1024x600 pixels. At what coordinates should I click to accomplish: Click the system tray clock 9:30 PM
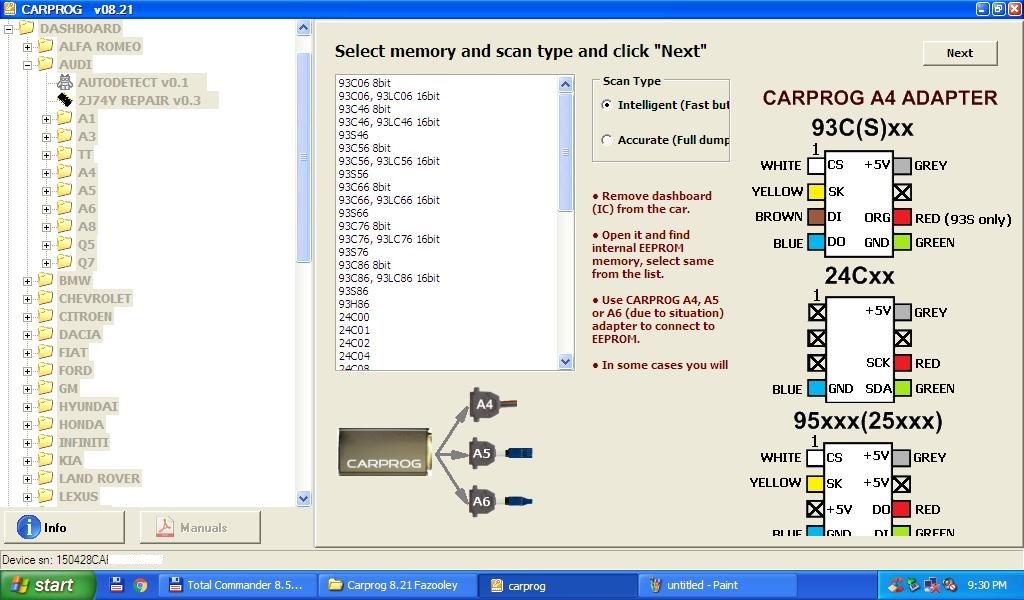point(987,585)
